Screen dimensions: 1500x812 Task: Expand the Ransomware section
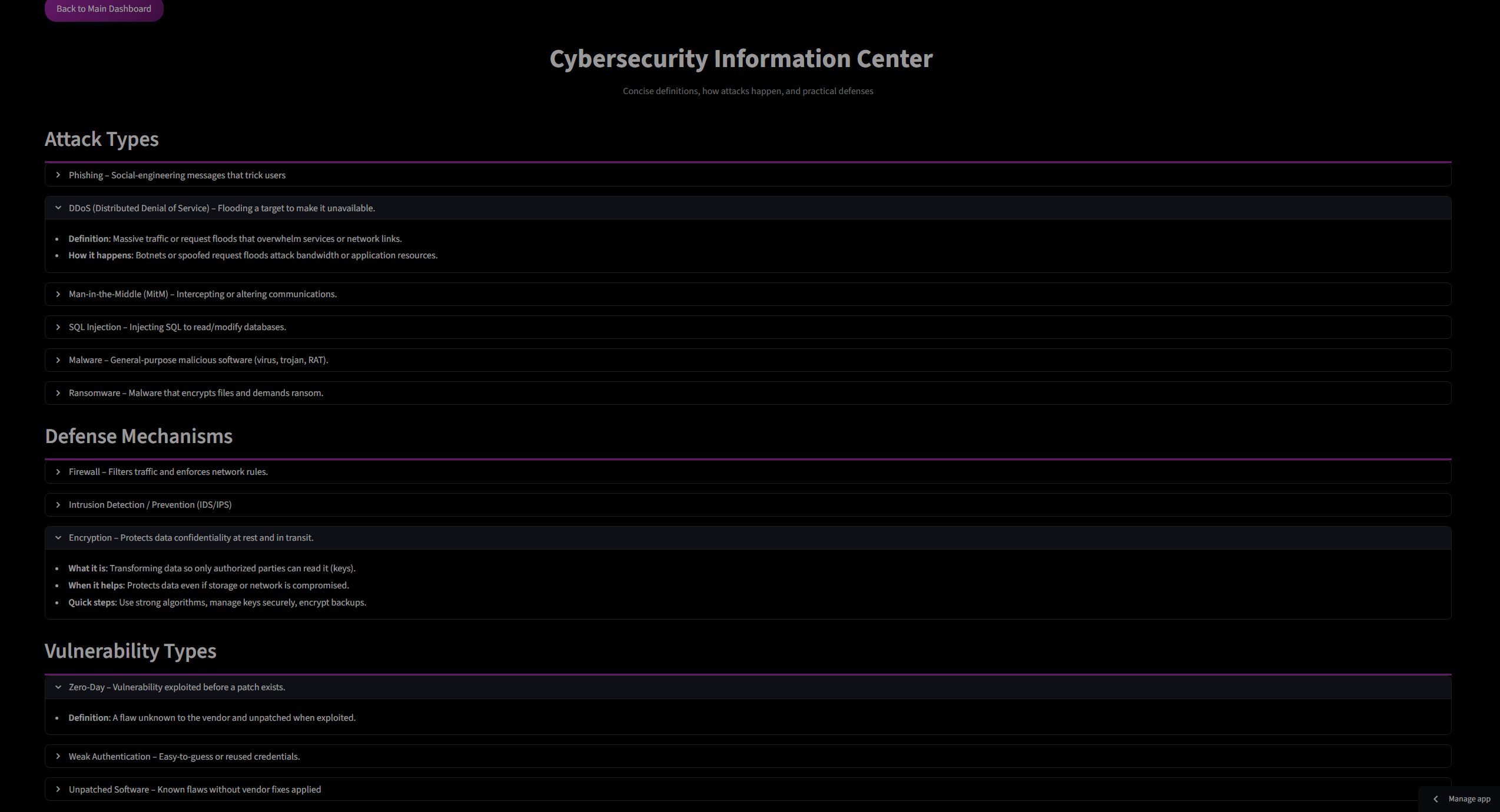click(748, 393)
